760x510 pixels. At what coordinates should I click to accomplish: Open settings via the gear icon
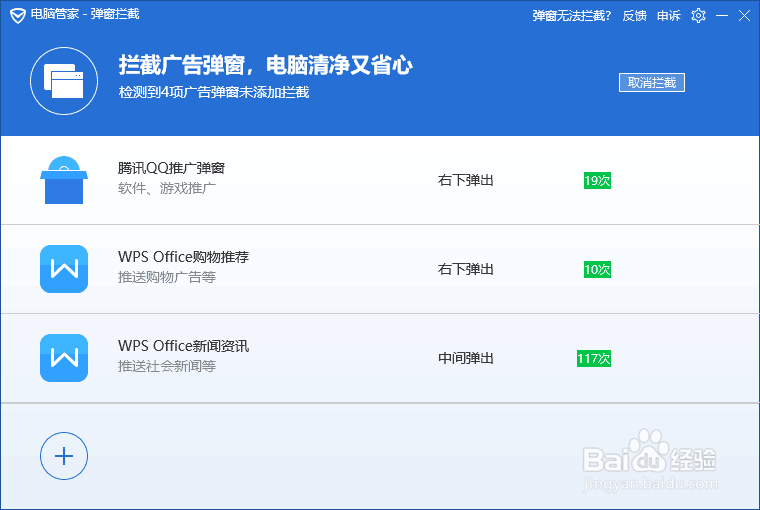[698, 16]
